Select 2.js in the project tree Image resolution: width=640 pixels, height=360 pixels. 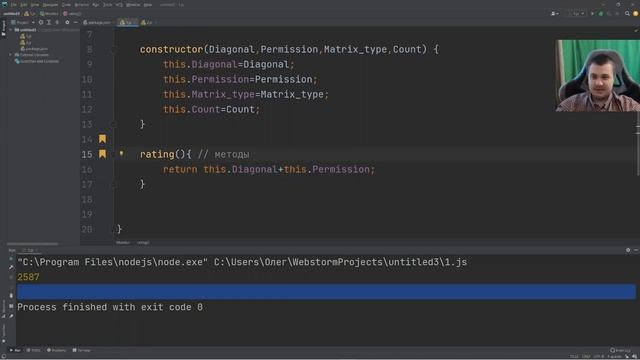point(26,42)
